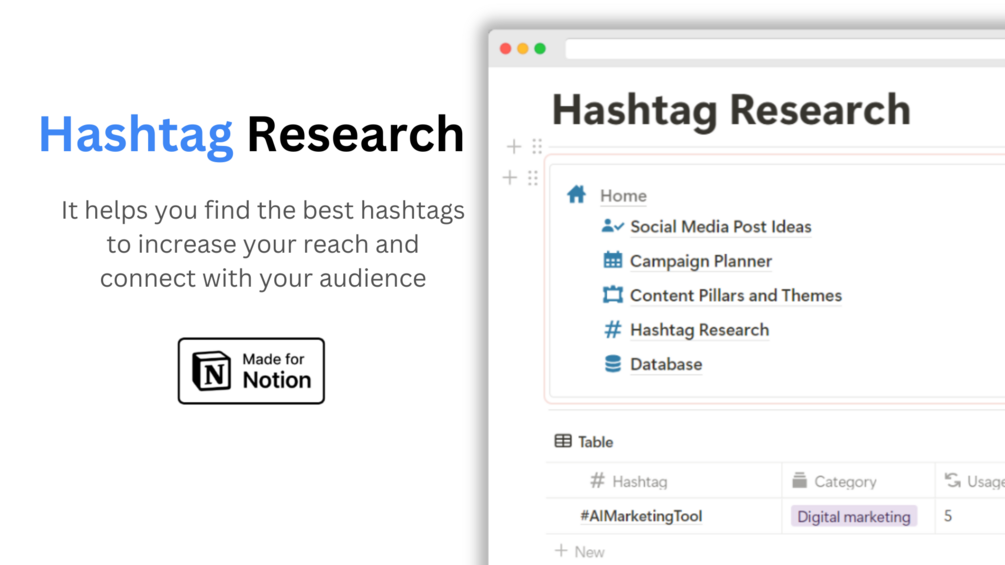Click the Hashtag column header

(639, 481)
